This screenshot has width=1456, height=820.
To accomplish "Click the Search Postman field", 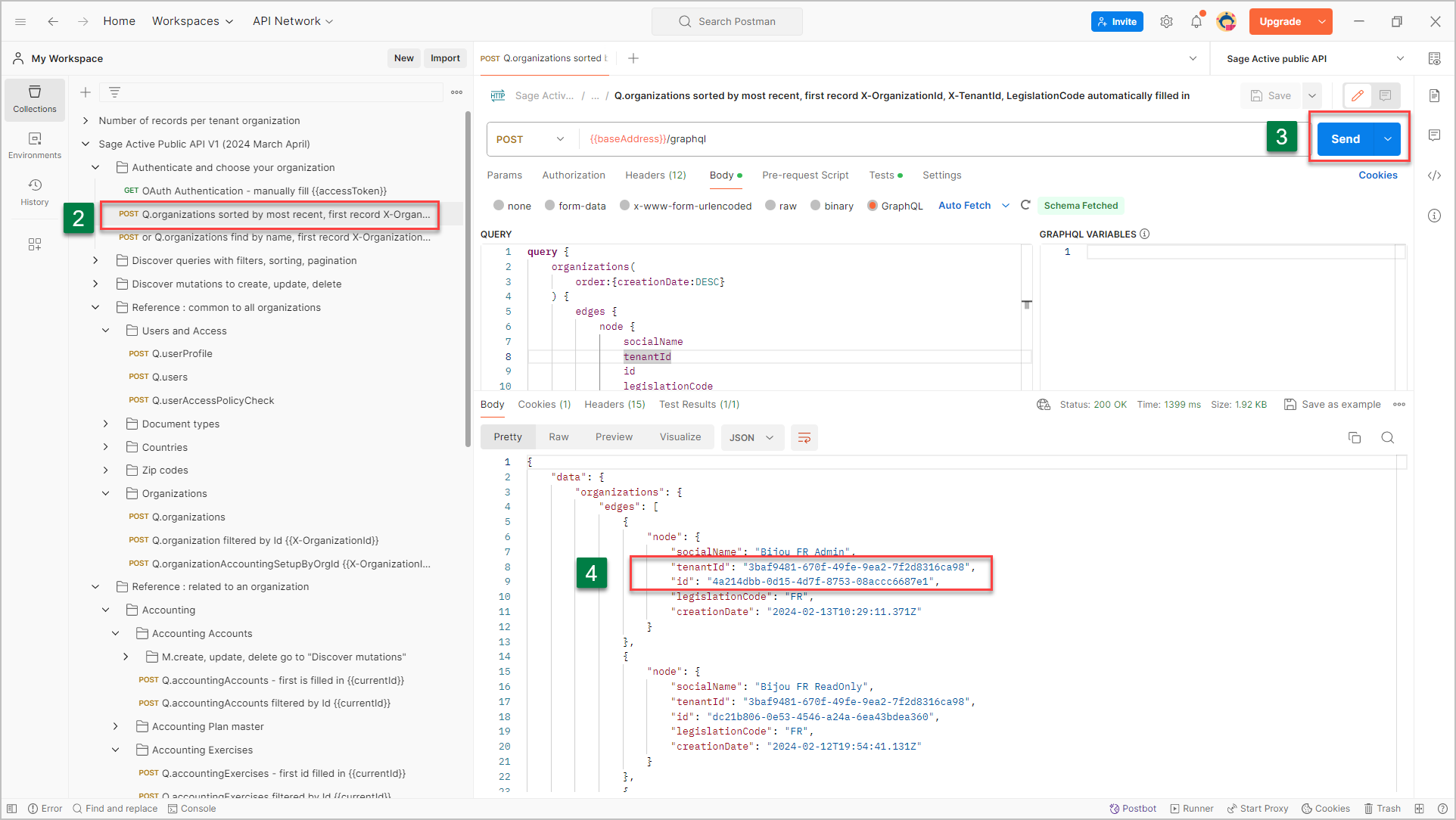I will click(726, 21).
